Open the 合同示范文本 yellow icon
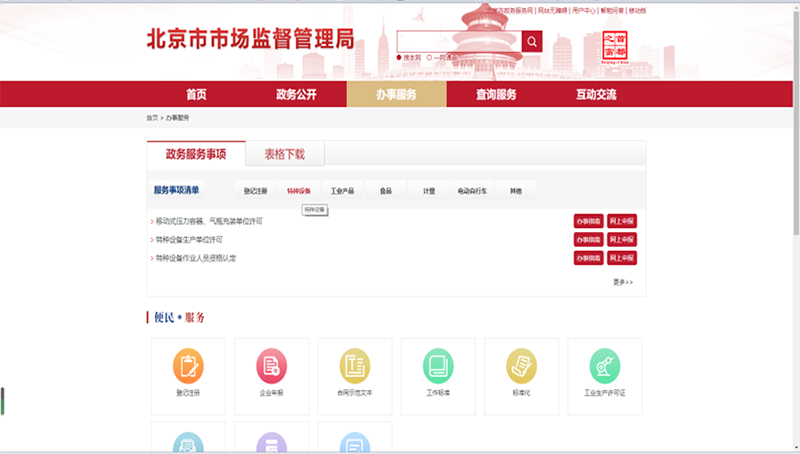The height and width of the screenshot is (454, 800). coord(355,366)
